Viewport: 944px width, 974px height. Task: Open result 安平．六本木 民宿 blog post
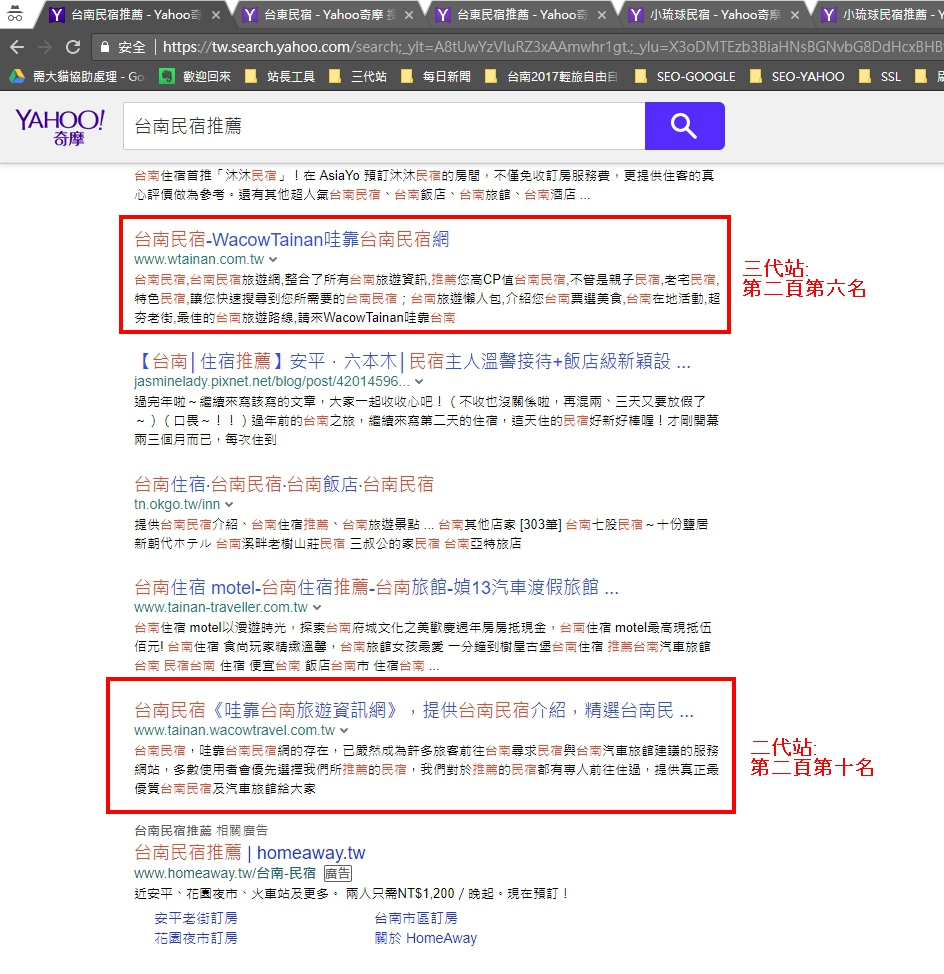[x=412, y=361]
